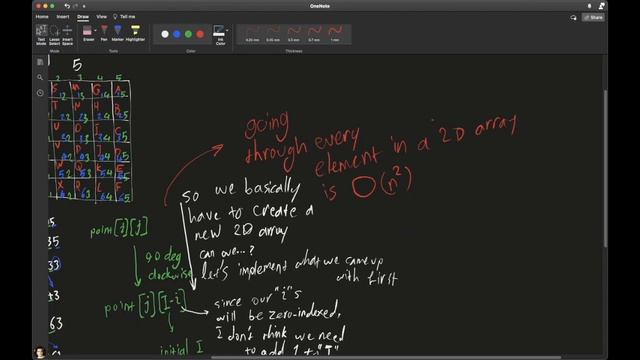The height and width of the screenshot is (360, 640).
Task: Show the notebooks navigation sidebar icon
Action: 40,62
